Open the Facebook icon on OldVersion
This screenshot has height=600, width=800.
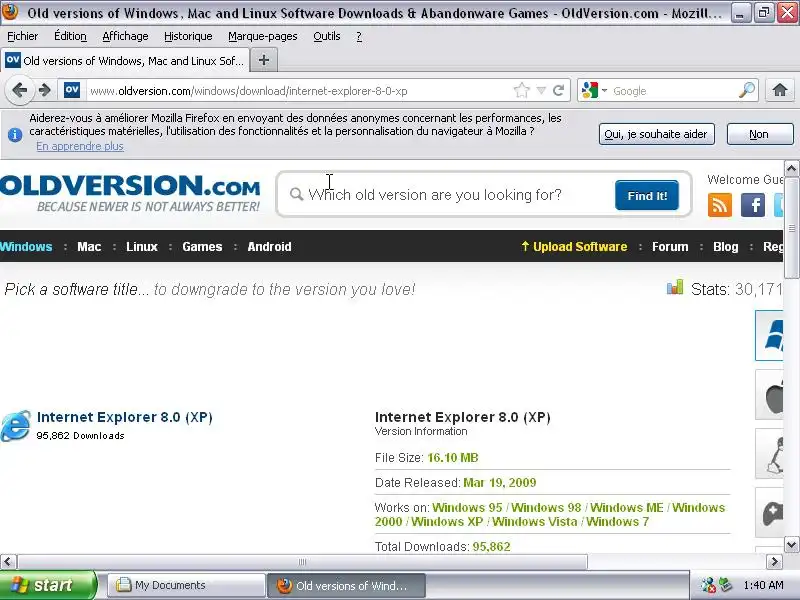coord(753,205)
